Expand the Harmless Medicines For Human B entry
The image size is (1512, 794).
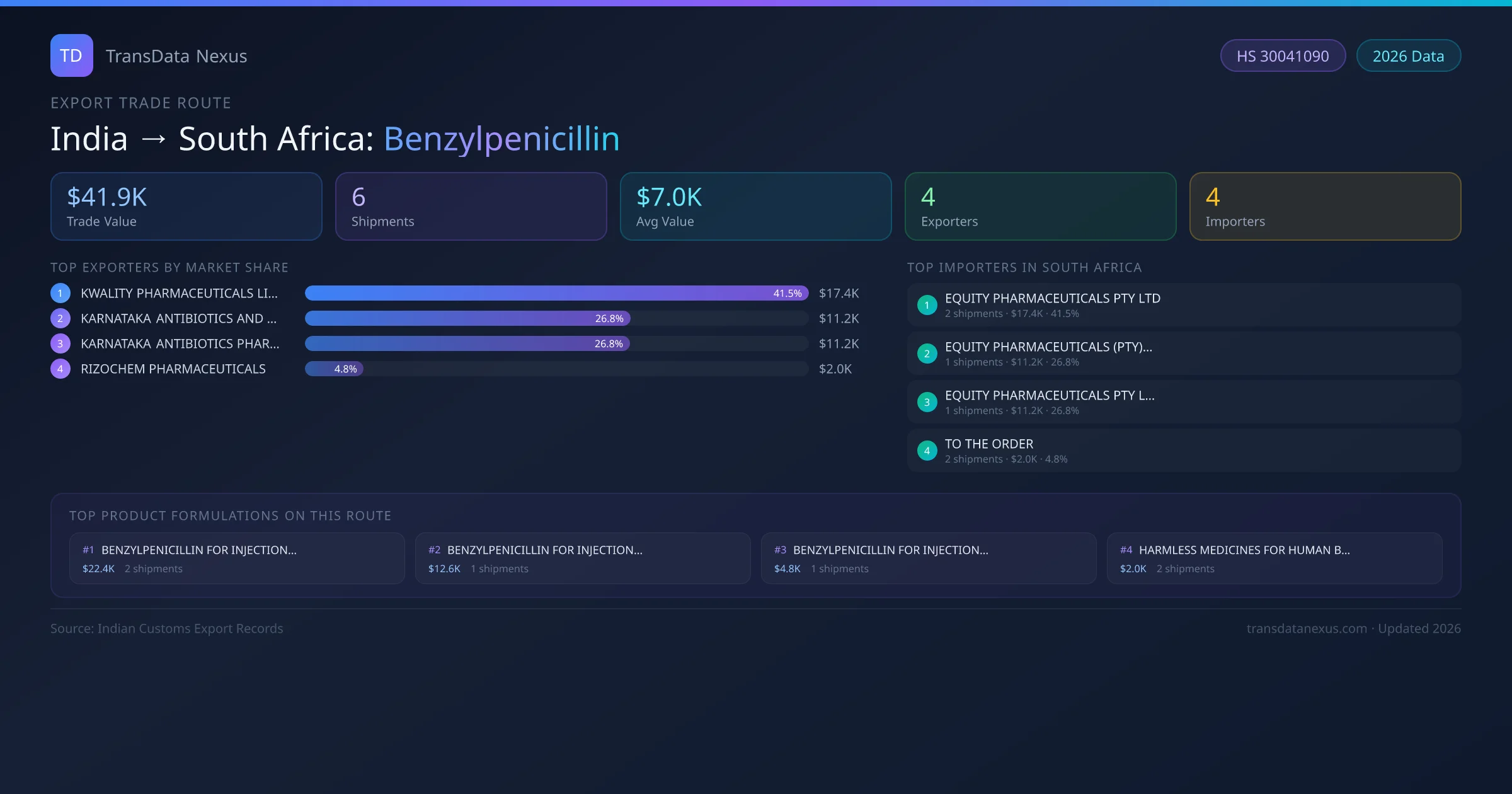tap(1274, 558)
